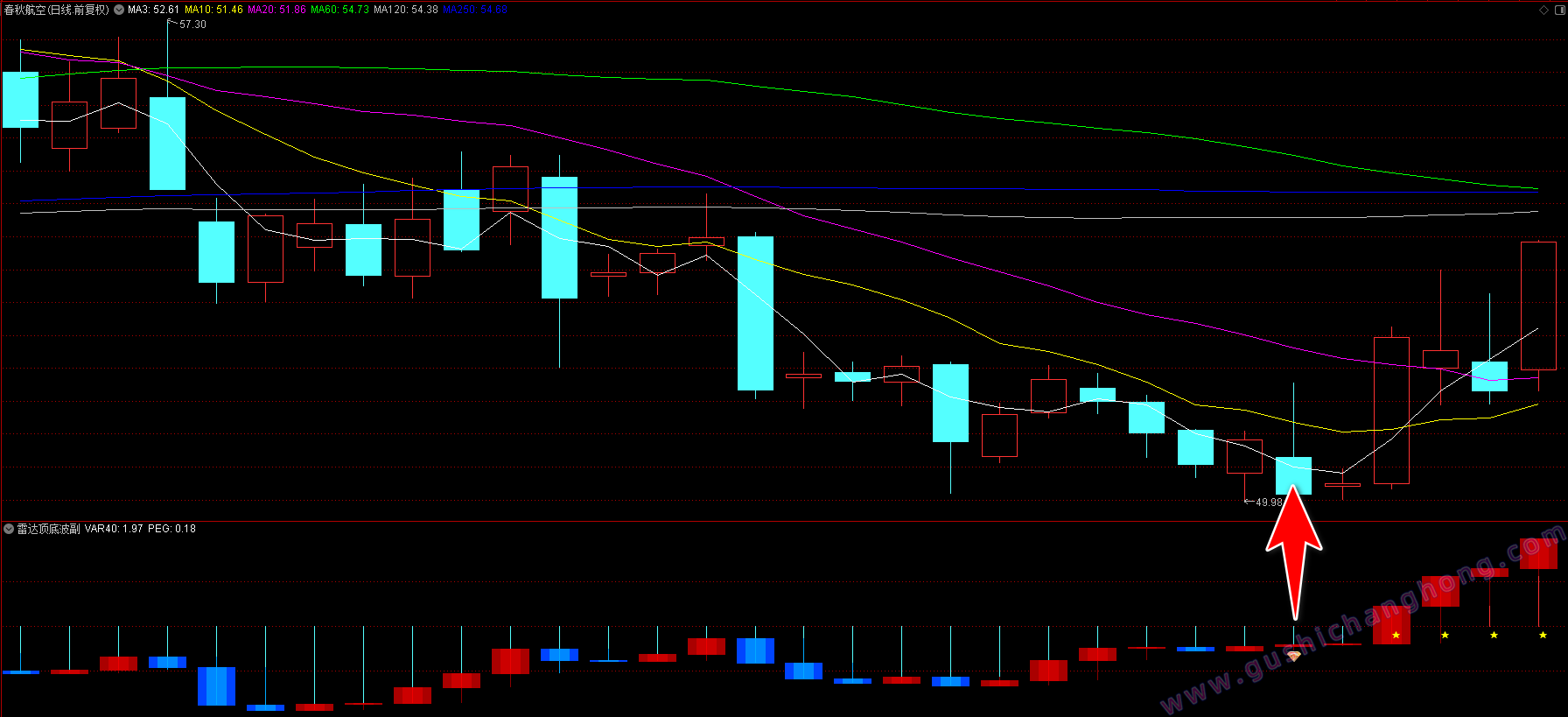This screenshot has width=1568, height=717.
Task: Select the green MA60: 54.73 label
Action: [339, 10]
